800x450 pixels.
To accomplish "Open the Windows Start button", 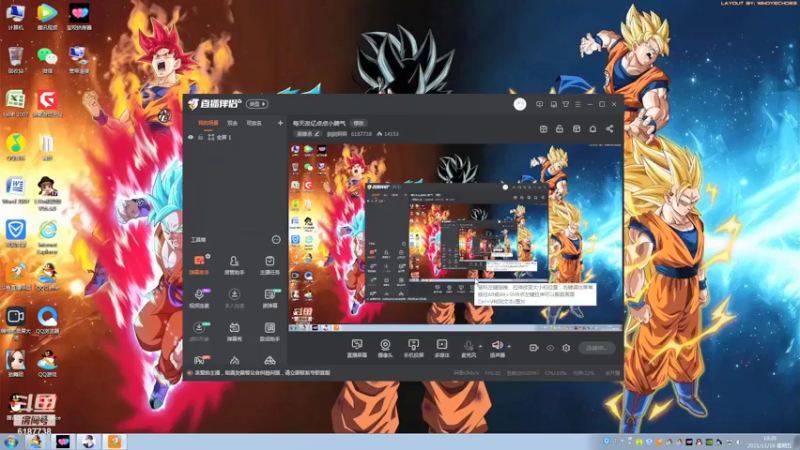I will coord(11,442).
